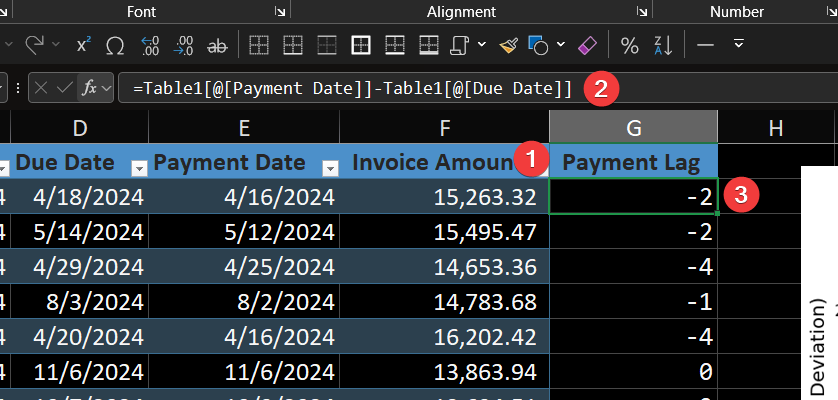Click the Sort A to Z icon
This screenshot has height=400, width=838.
tap(662, 46)
